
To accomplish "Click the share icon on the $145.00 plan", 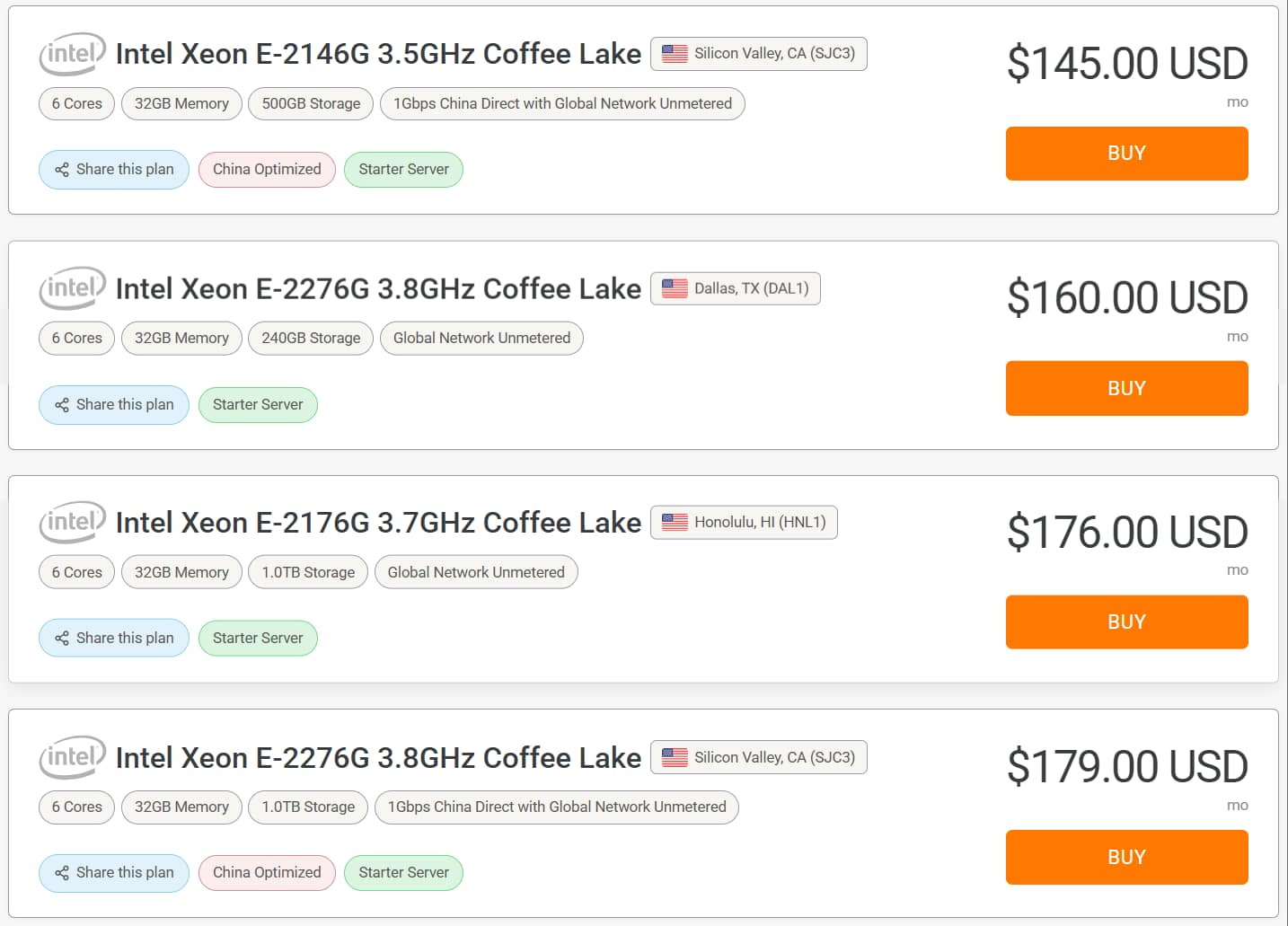I will (x=62, y=170).
